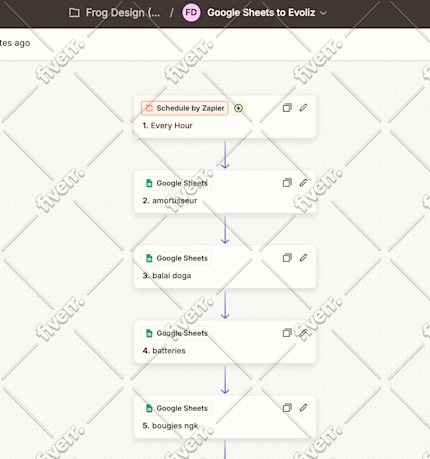The height and width of the screenshot is (459, 430).
Task: Edit the balai doga step with the pencil
Action: click(x=303, y=258)
